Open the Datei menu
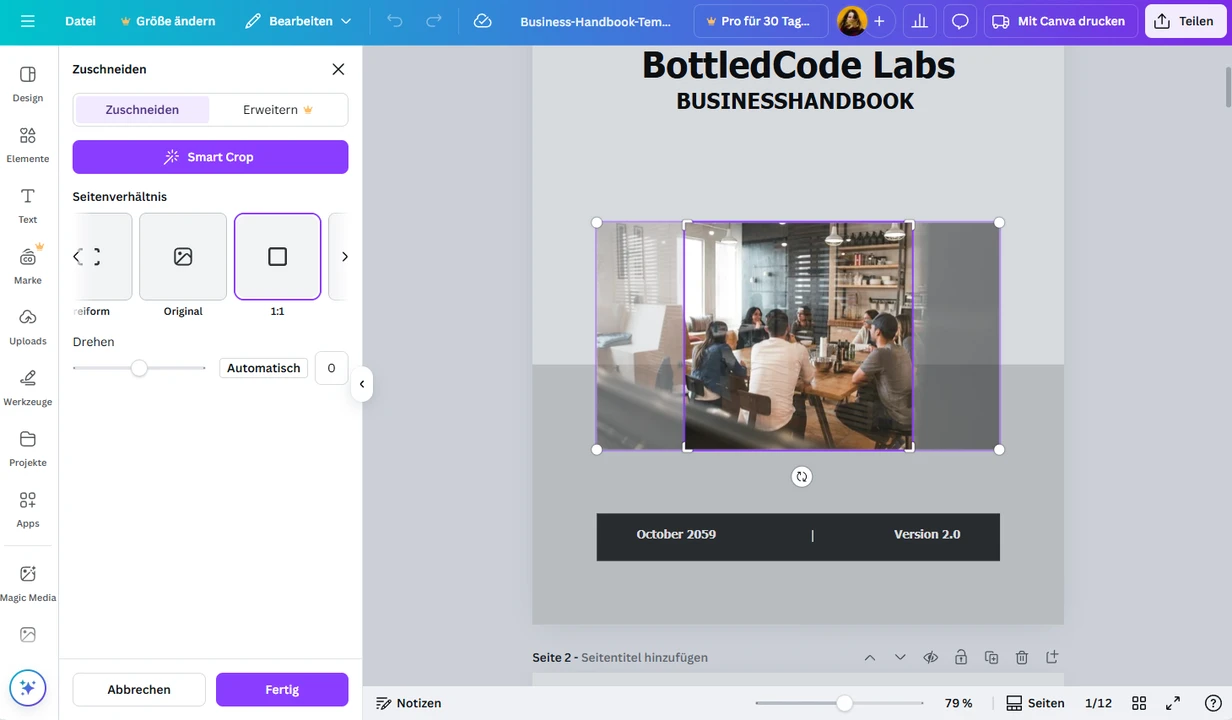 (x=80, y=21)
